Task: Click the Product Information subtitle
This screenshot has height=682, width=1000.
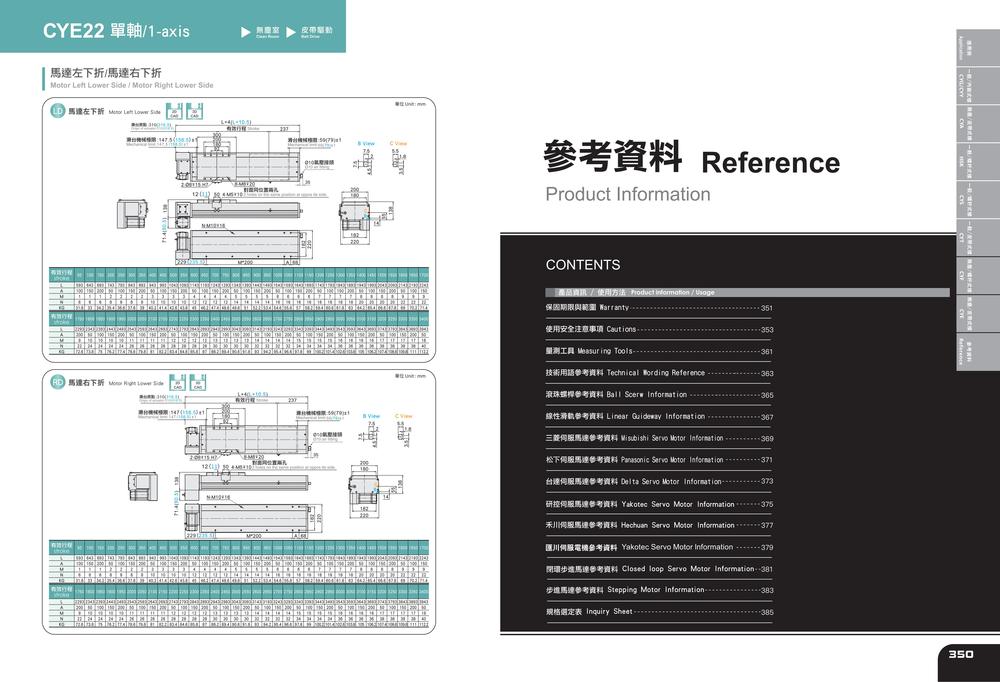Action: tap(628, 194)
